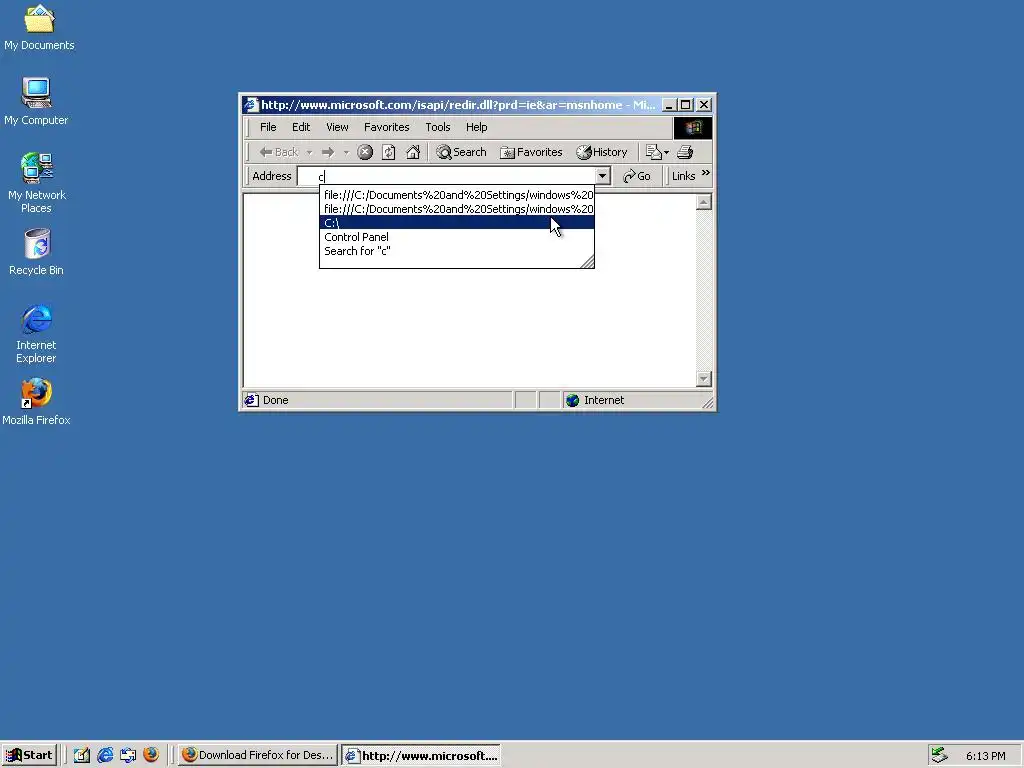
Task: Select Internet Explorer desktop shortcut
Action: (36, 333)
